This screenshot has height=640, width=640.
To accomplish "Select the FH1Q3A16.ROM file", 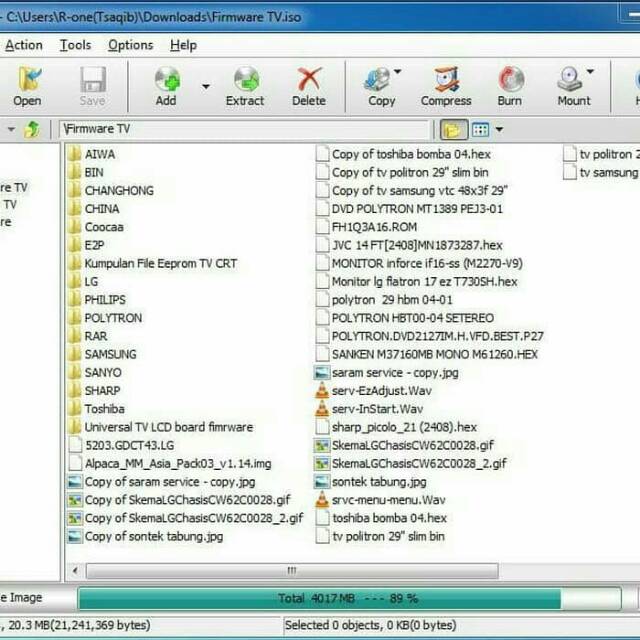I will [373, 227].
